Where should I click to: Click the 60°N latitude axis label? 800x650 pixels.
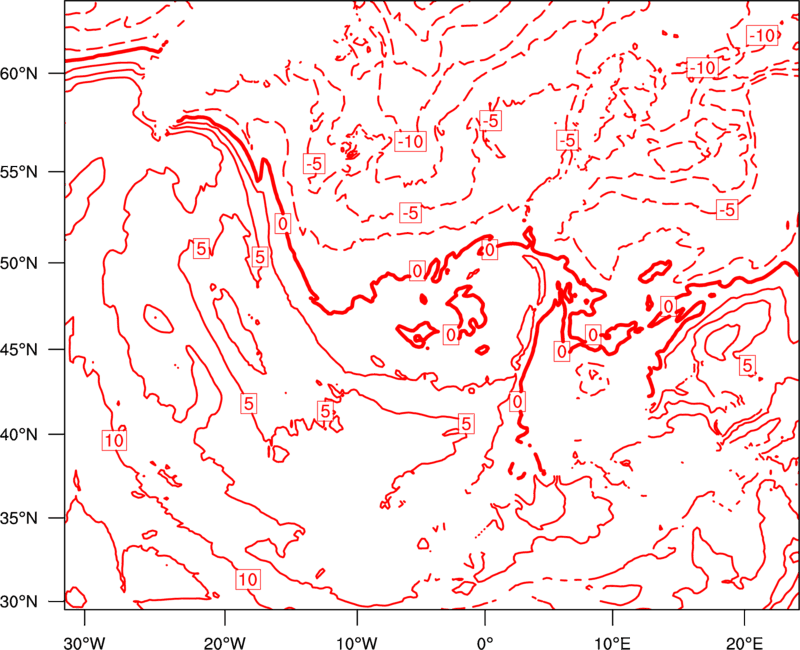(19, 74)
